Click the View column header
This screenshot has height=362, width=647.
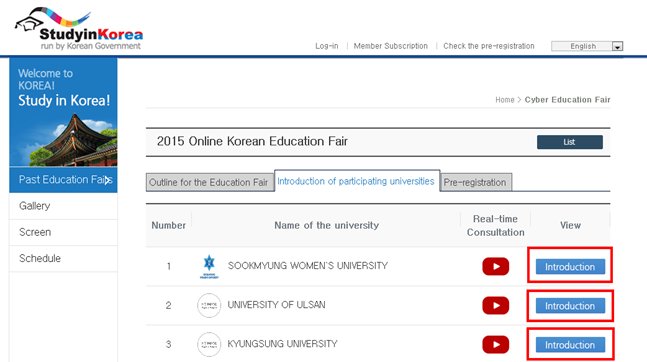coord(570,225)
